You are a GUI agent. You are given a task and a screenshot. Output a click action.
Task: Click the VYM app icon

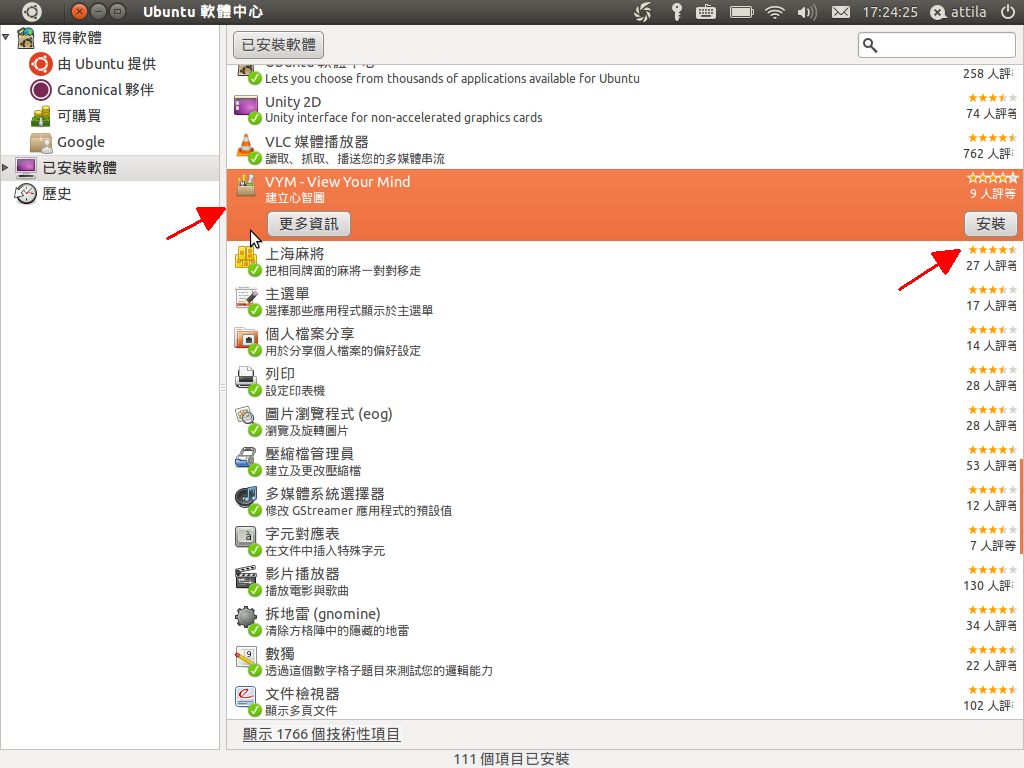[x=246, y=185]
